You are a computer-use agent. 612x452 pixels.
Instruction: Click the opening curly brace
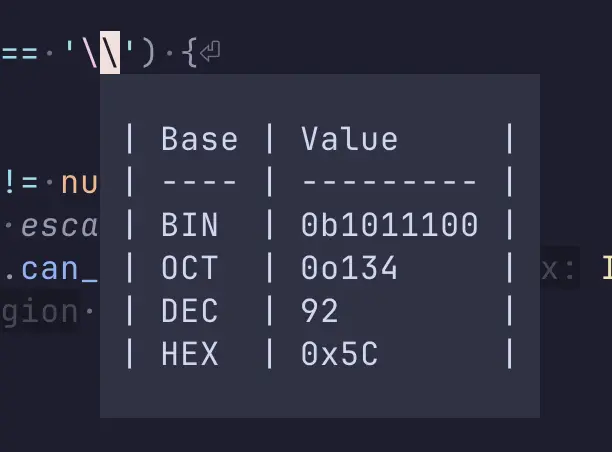pyautogui.click(x=189, y=52)
